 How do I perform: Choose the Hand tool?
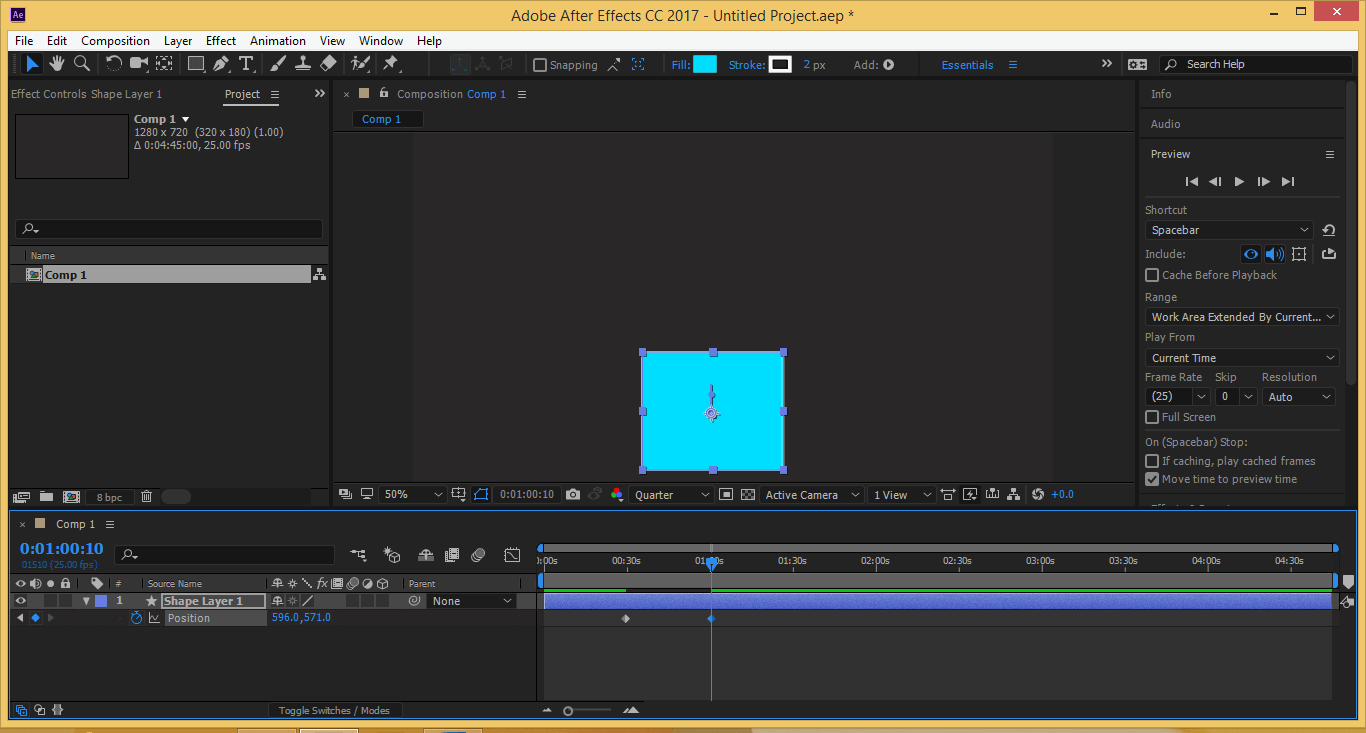point(57,64)
